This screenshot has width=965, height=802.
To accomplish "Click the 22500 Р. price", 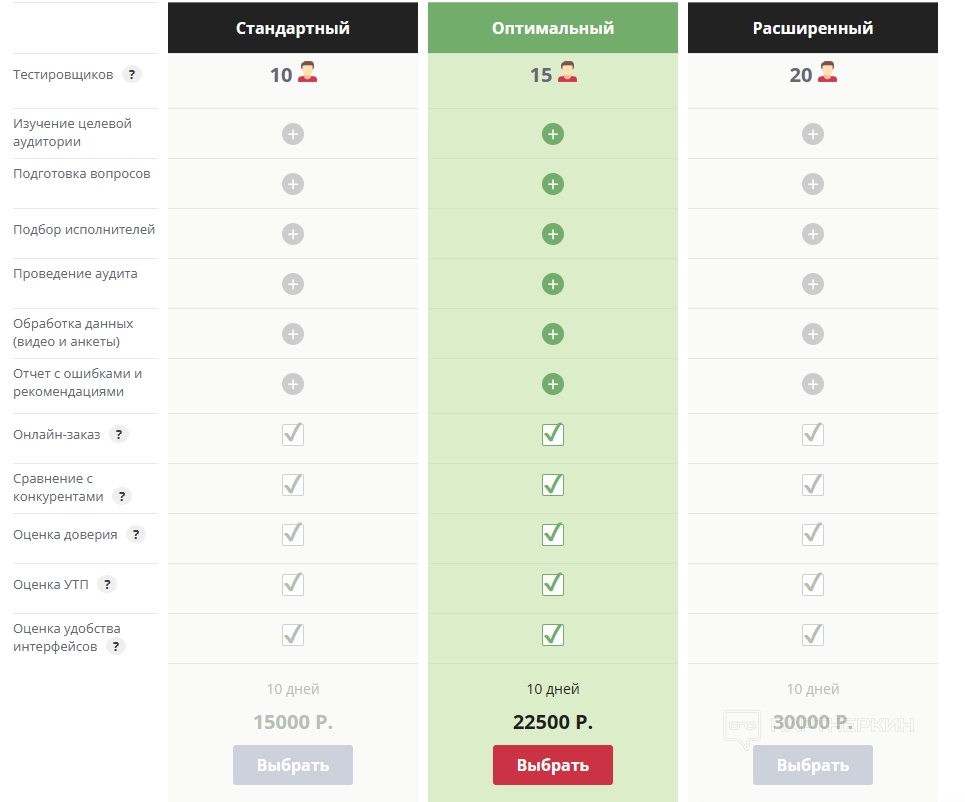I will point(553,722).
